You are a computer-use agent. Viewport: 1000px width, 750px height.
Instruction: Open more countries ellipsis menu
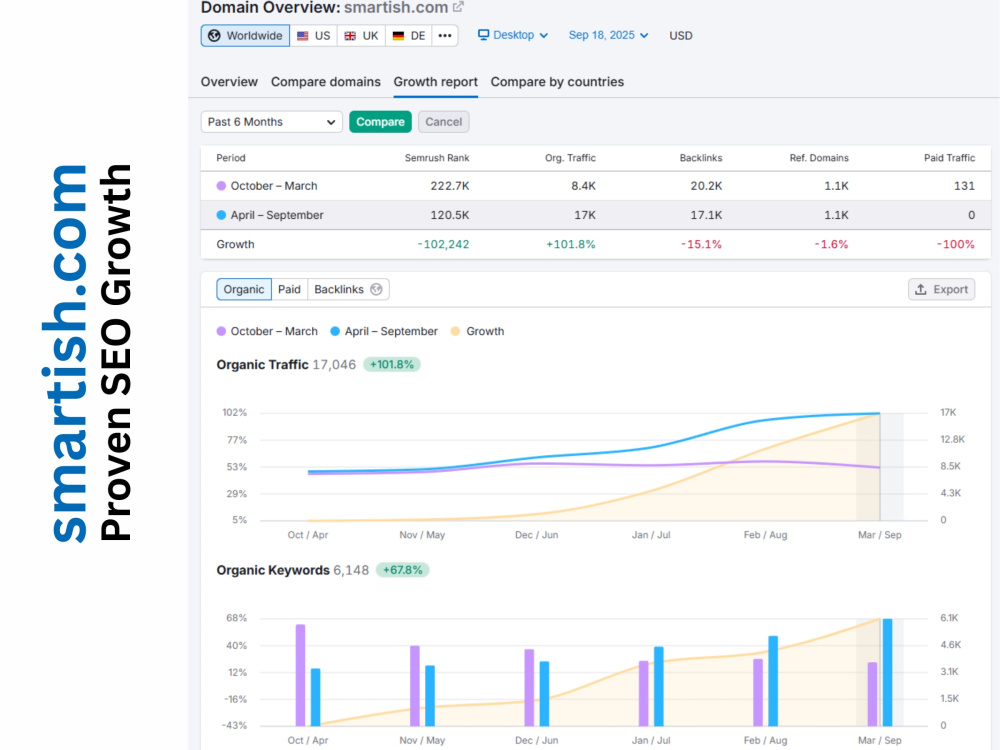point(445,36)
